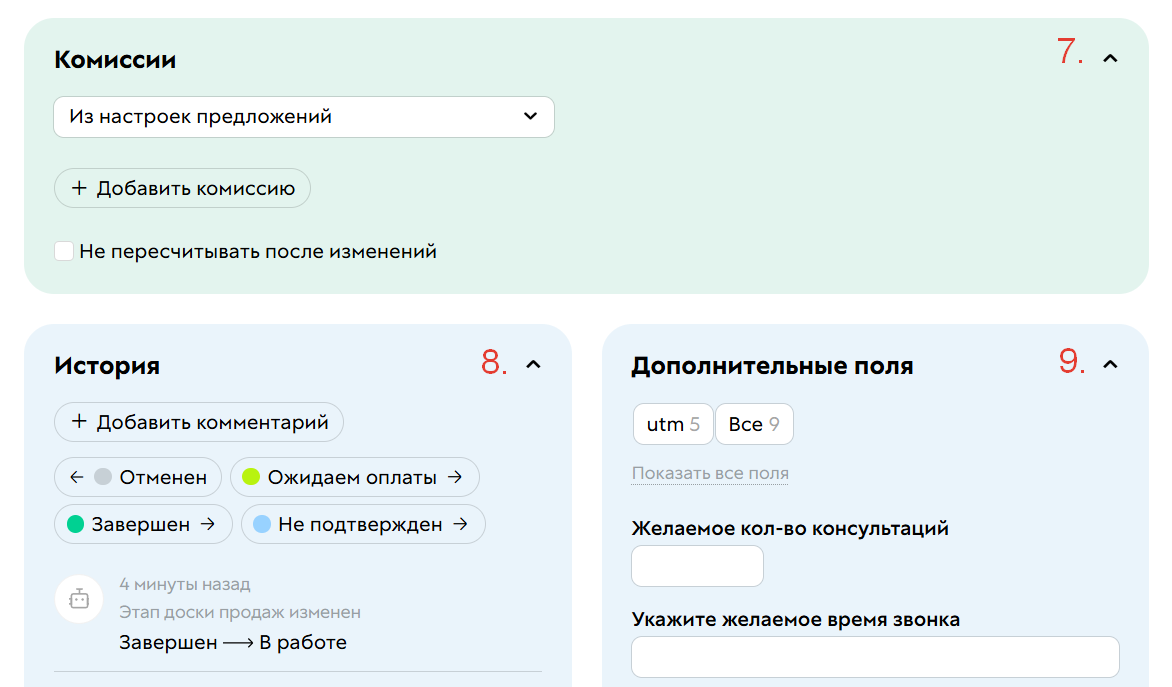Set status to Не подтвержден
The image size is (1172, 687).
click(363, 524)
